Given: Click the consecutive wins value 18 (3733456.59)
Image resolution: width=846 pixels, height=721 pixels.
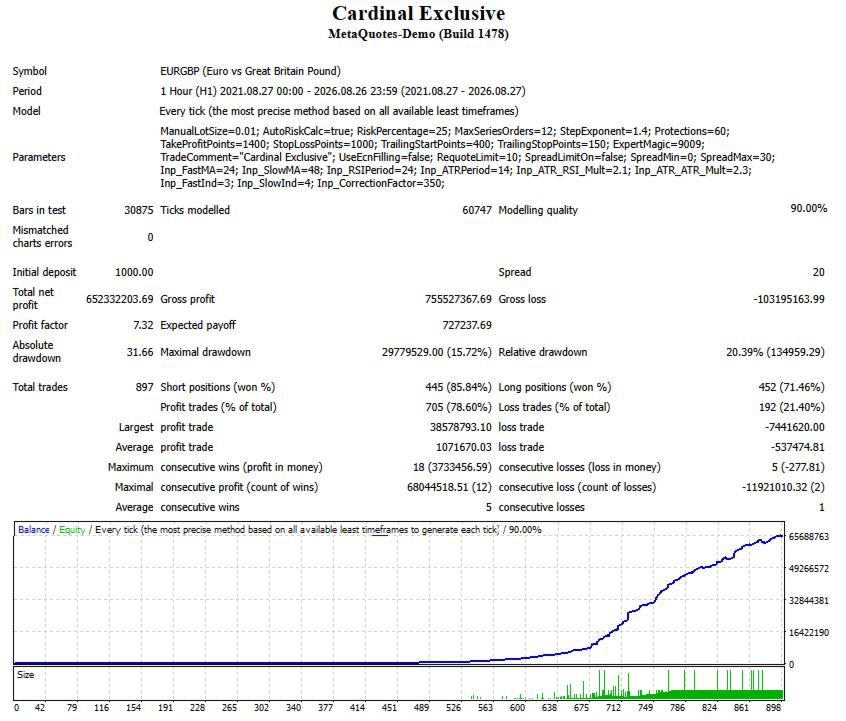Looking at the screenshot, I should click(452, 467).
